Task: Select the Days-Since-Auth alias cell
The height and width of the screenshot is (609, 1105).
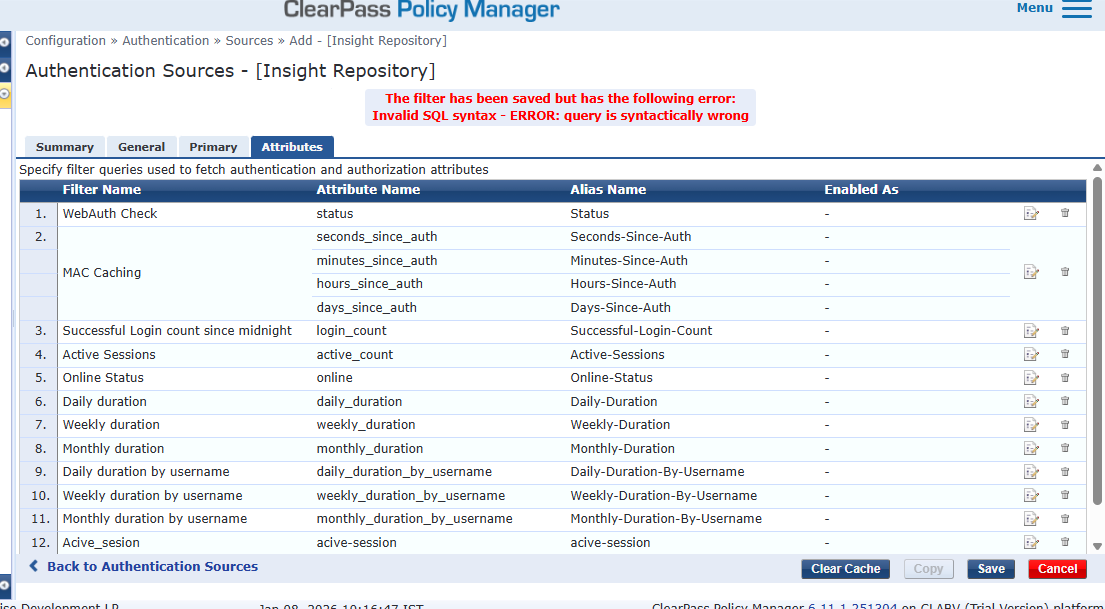Action: pyautogui.click(x=620, y=308)
